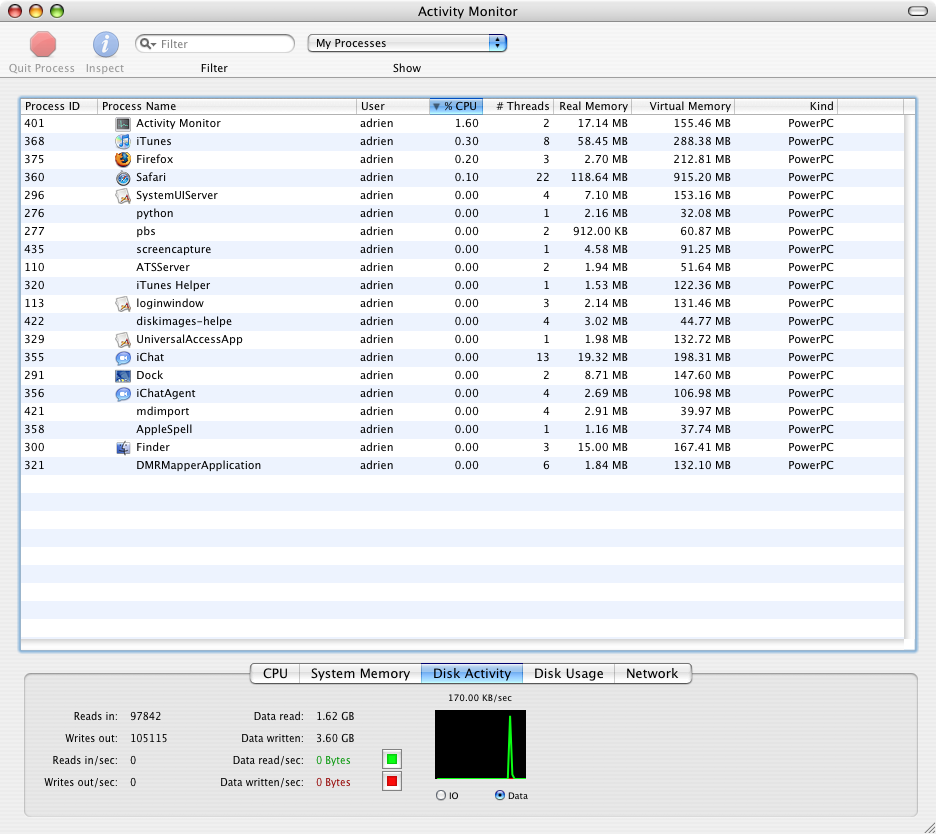Click the window resize grip corner
Screen dimensions: 936x834
[929, 827]
